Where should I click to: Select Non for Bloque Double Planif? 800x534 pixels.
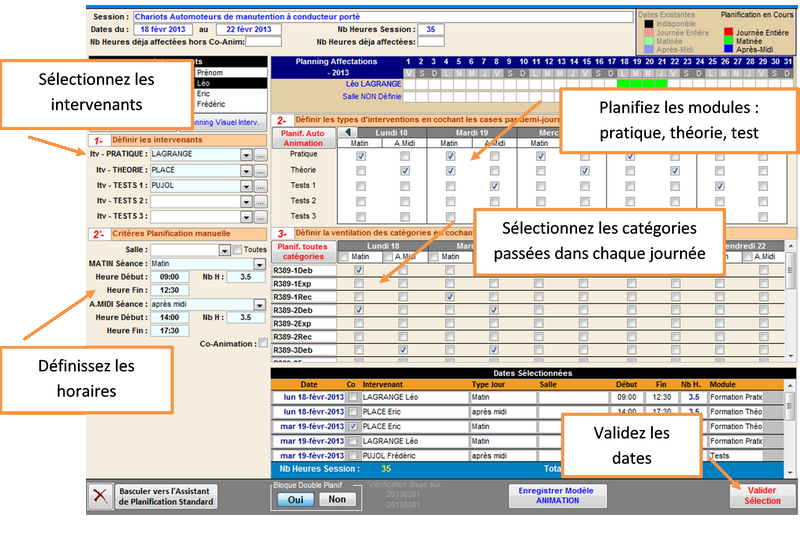337,499
